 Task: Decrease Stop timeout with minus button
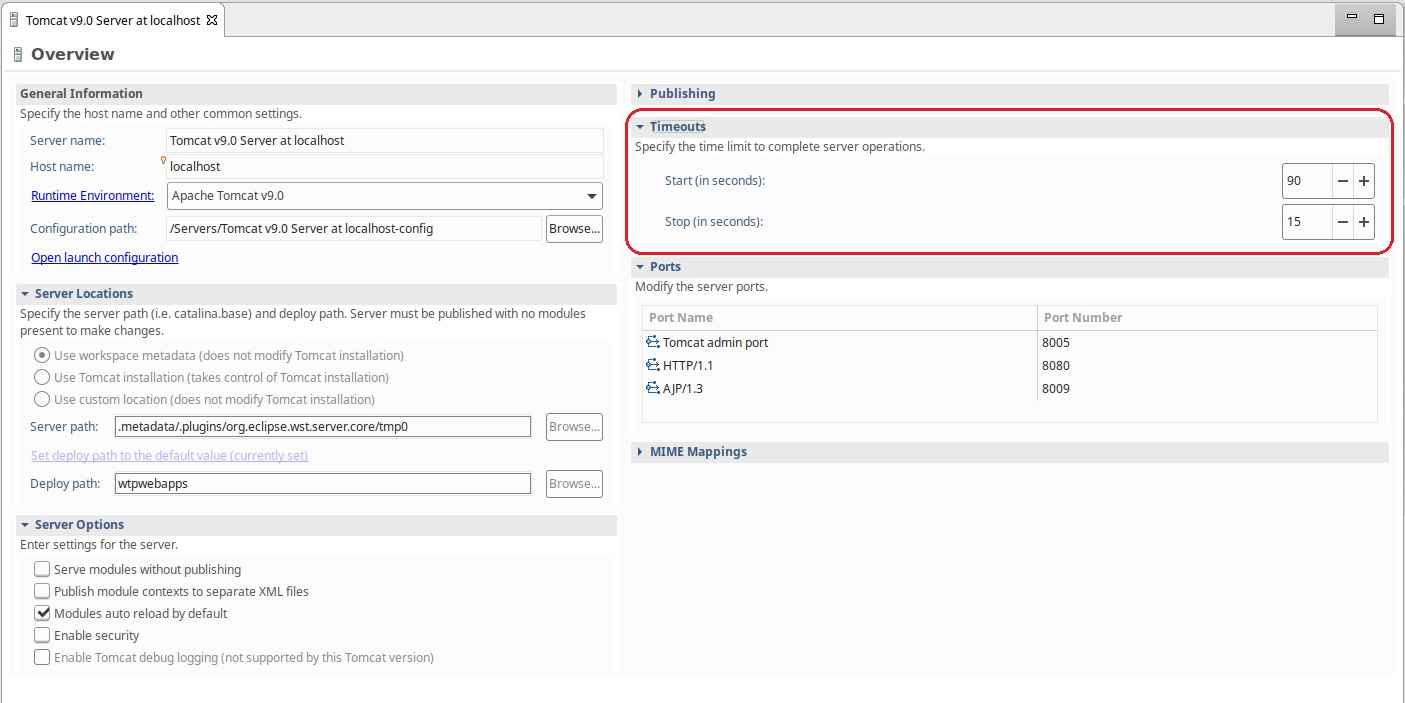tap(1342, 222)
